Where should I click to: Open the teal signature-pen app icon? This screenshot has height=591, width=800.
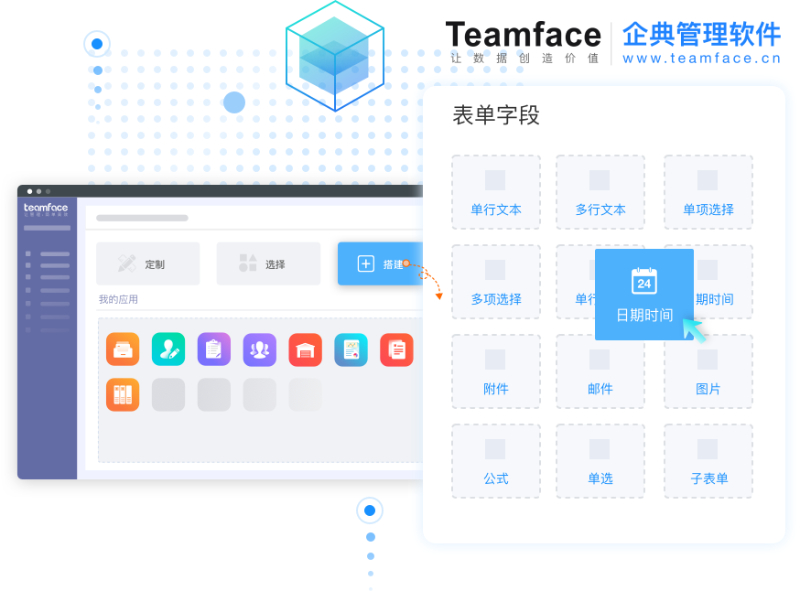[x=167, y=350]
